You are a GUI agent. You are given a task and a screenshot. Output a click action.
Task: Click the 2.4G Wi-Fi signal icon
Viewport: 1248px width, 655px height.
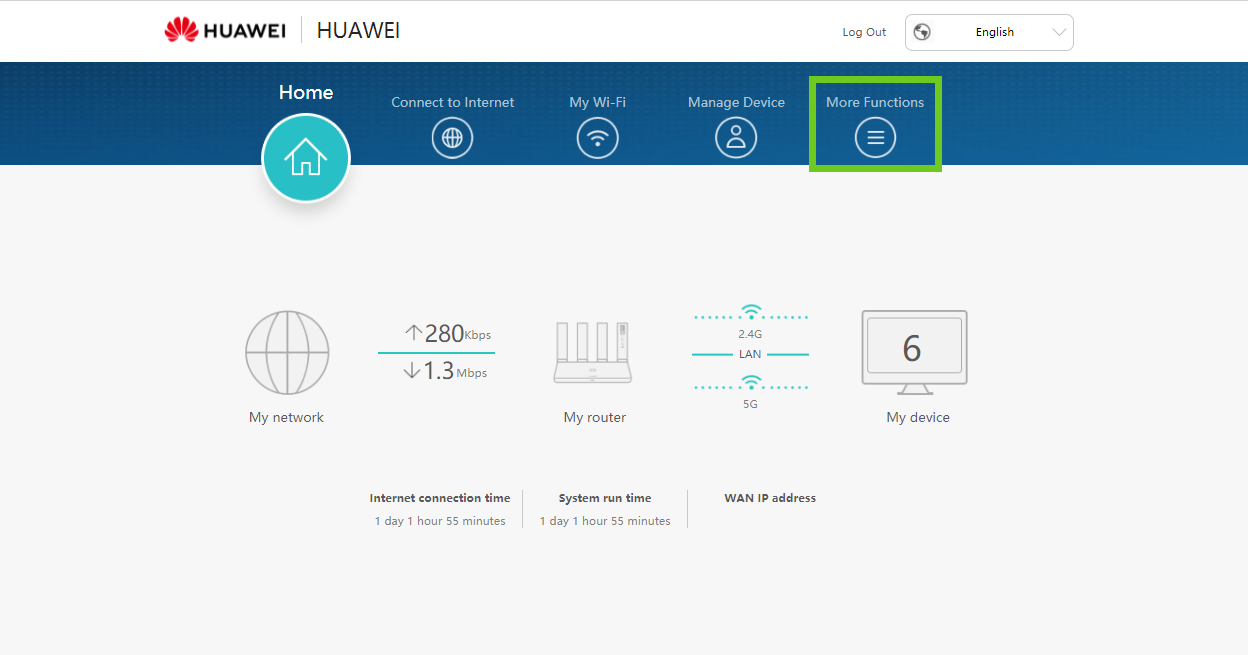pyautogui.click(x=750, y=313)
